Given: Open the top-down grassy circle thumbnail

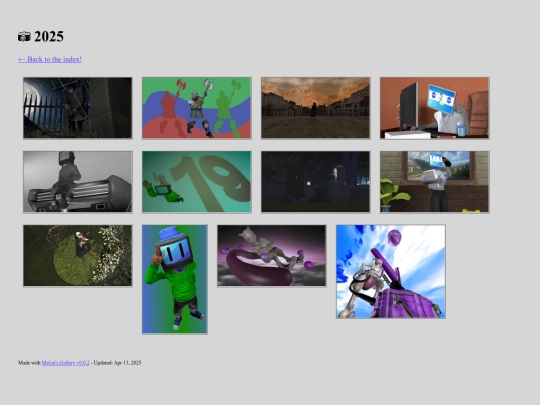Looking at the screenshot, I should (x=77, y=256).
